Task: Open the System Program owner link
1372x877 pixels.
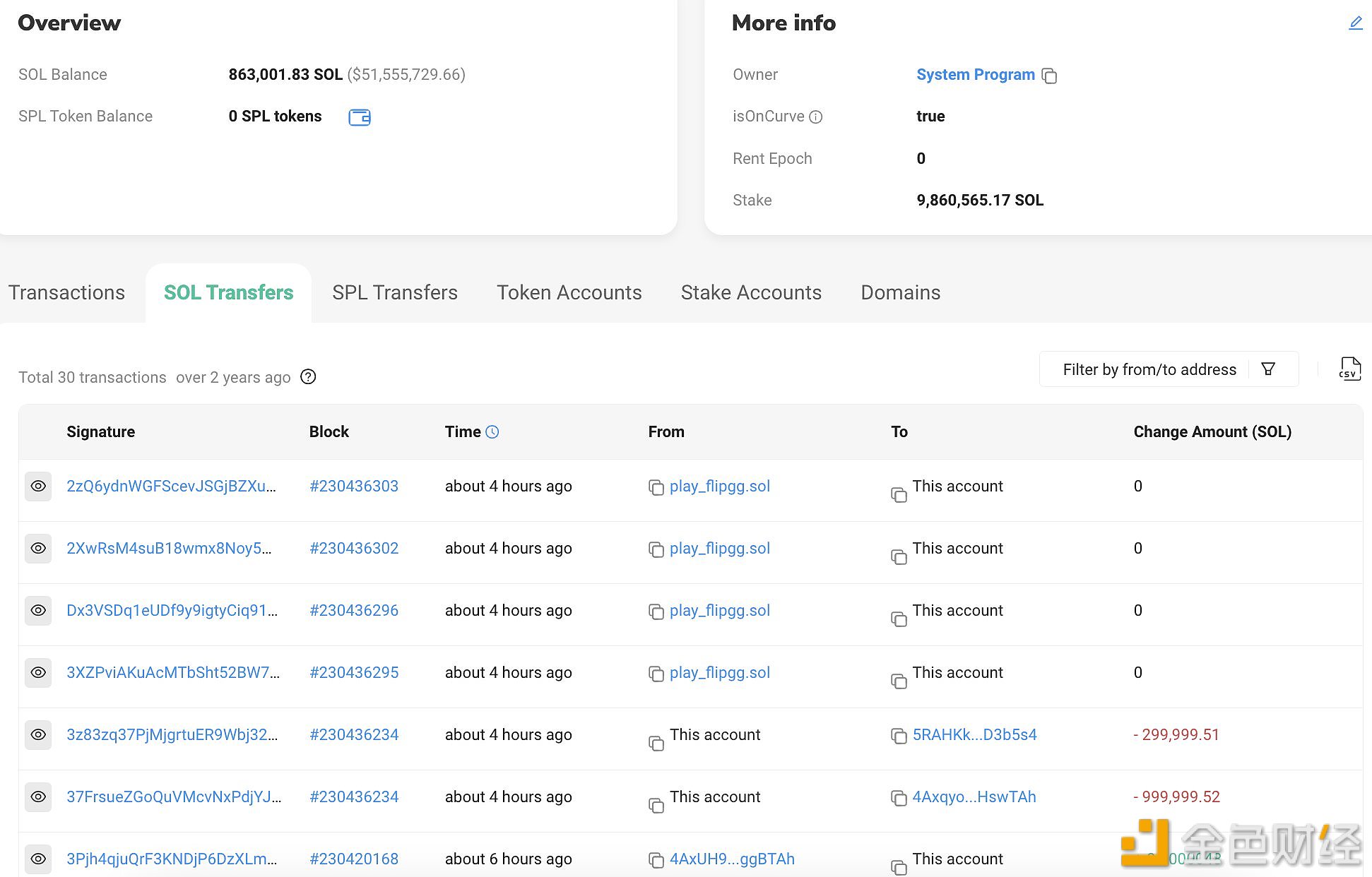Action: tap(975, 75)
